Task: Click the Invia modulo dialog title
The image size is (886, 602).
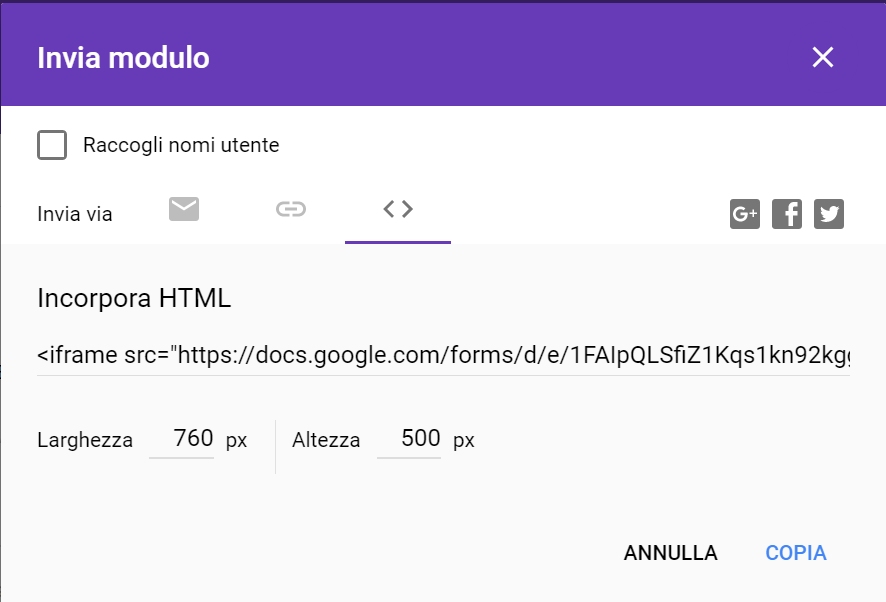Action: [x=123, y=58]
